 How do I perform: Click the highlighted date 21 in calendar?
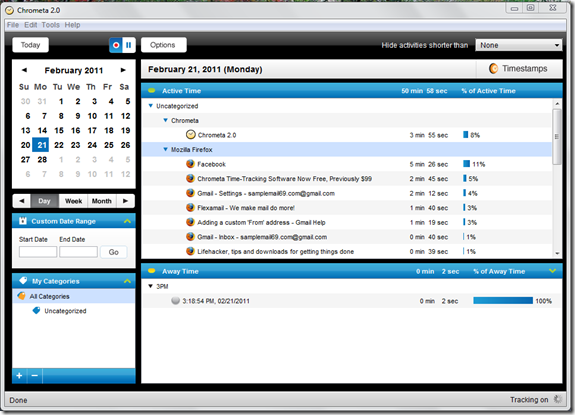coord(41,145)
